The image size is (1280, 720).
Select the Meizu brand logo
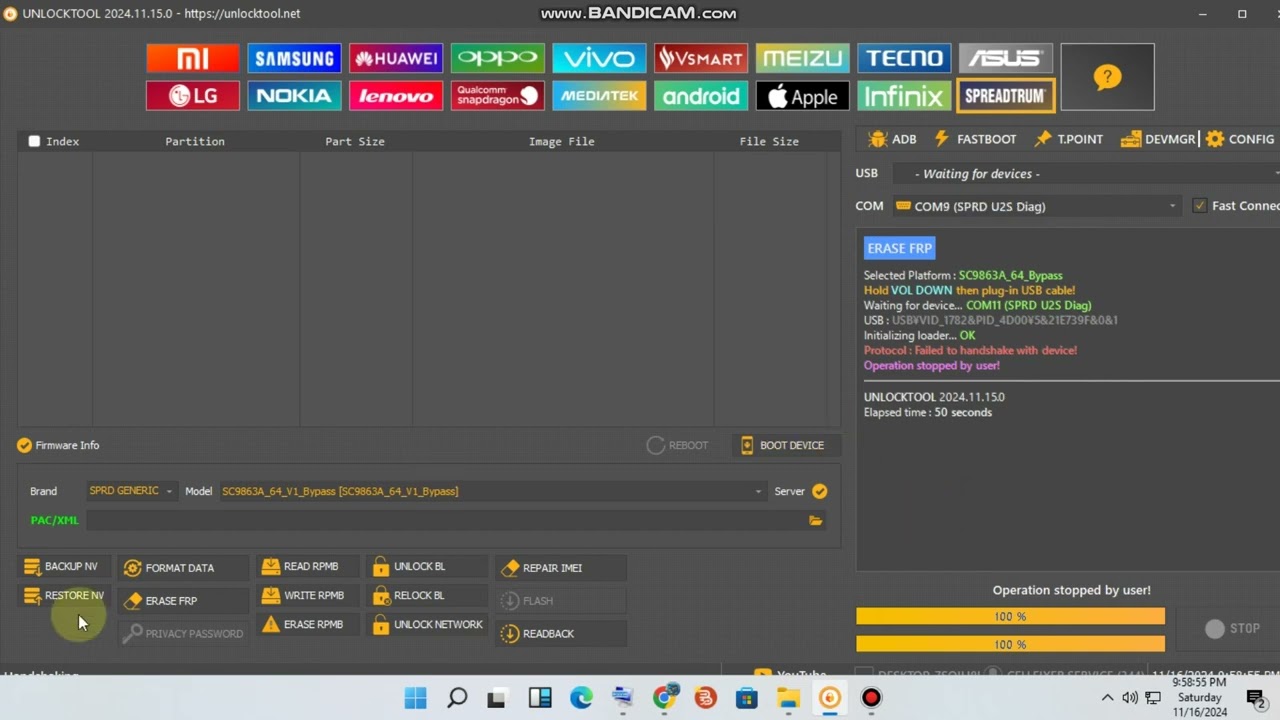point(802,58)
